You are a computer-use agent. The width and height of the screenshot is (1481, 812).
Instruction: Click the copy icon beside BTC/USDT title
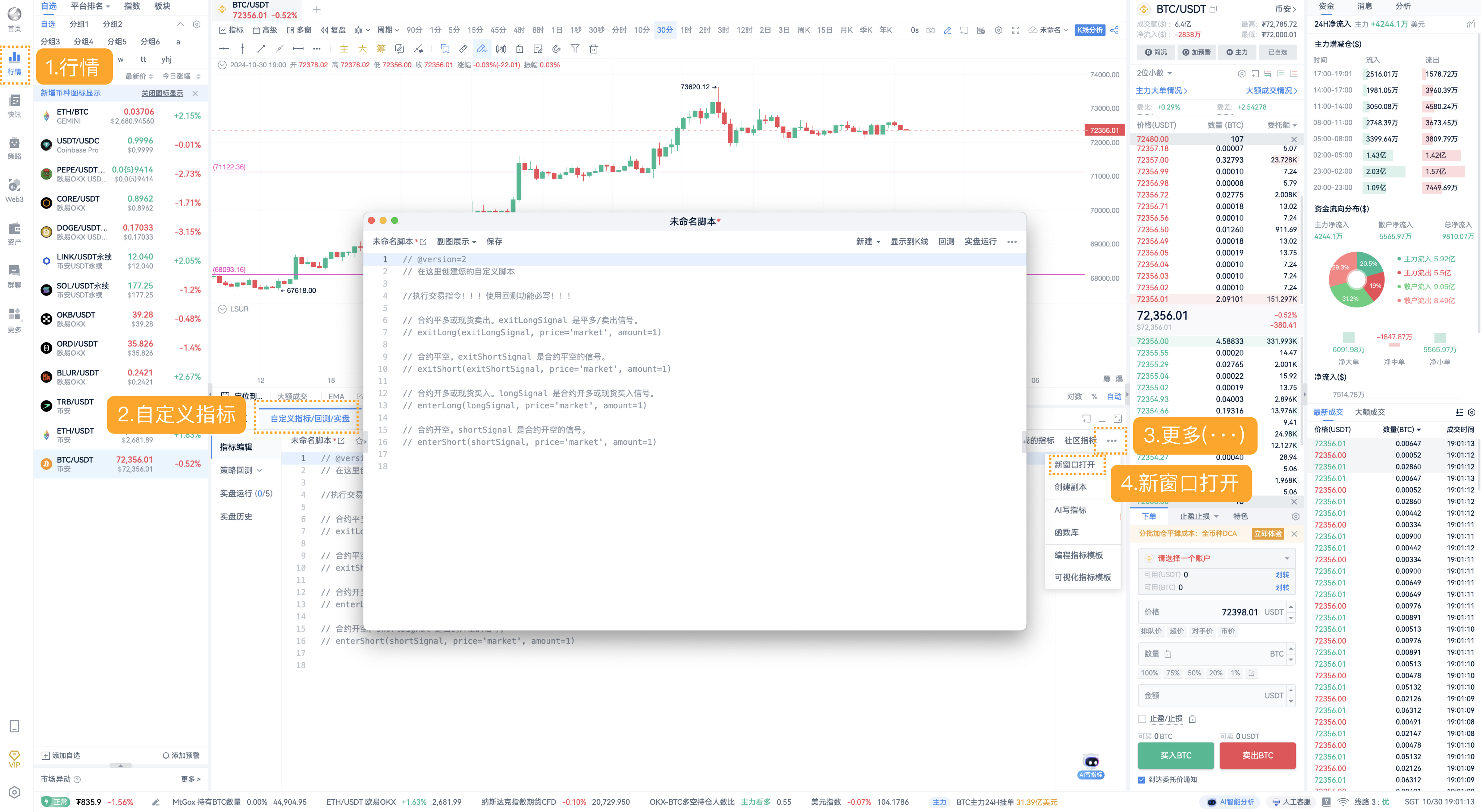[x=1214, y=9]
